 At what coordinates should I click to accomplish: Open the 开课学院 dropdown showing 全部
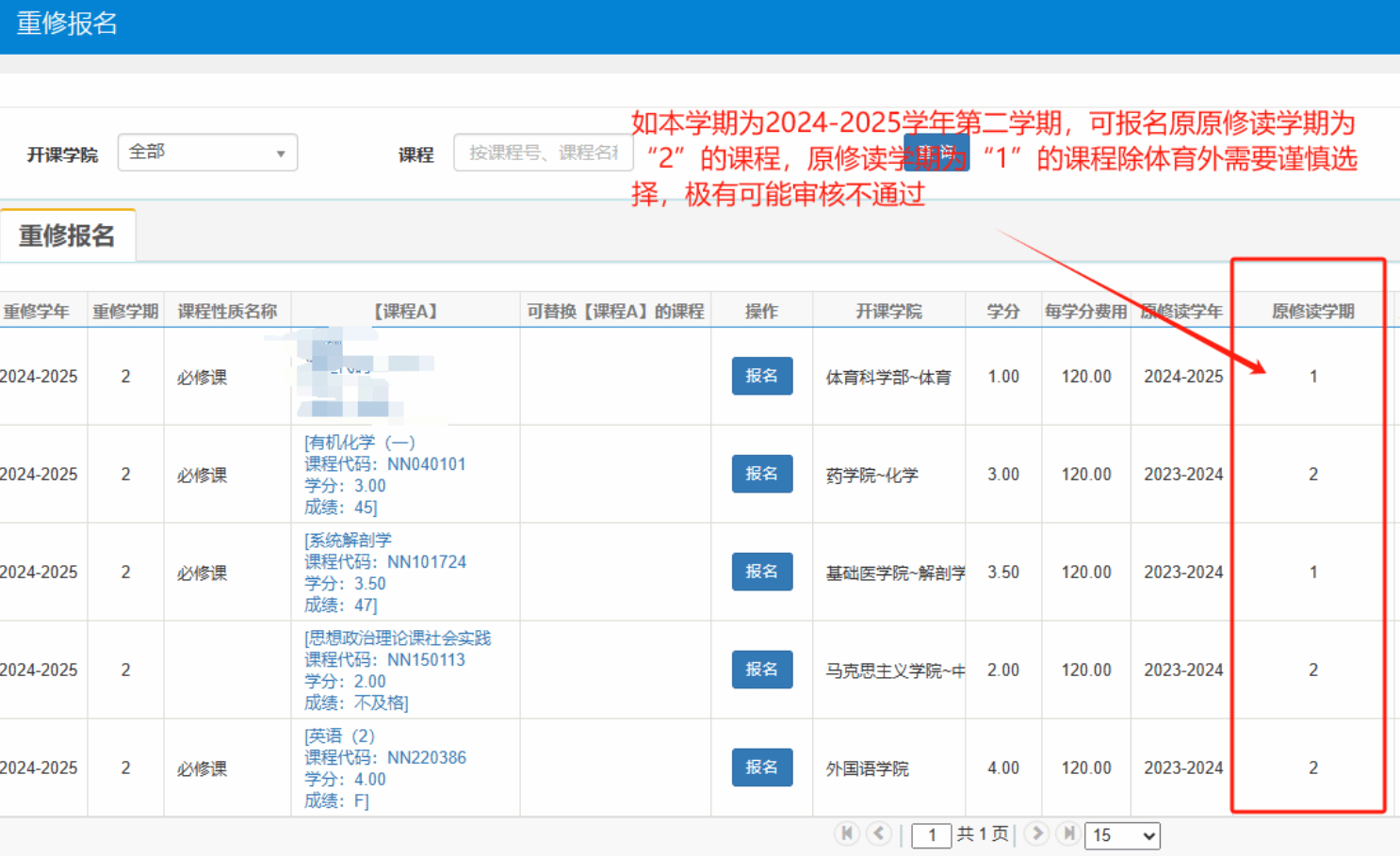pos(207,153)
